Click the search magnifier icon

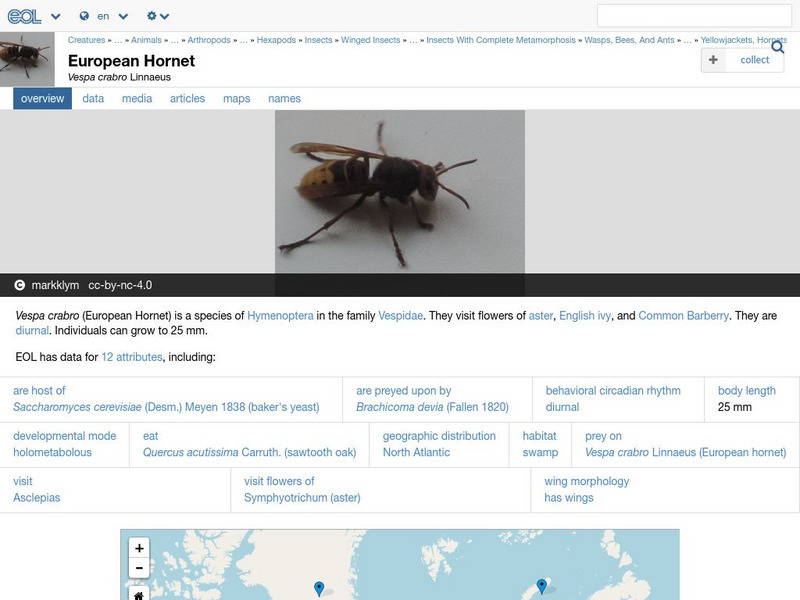777,47
